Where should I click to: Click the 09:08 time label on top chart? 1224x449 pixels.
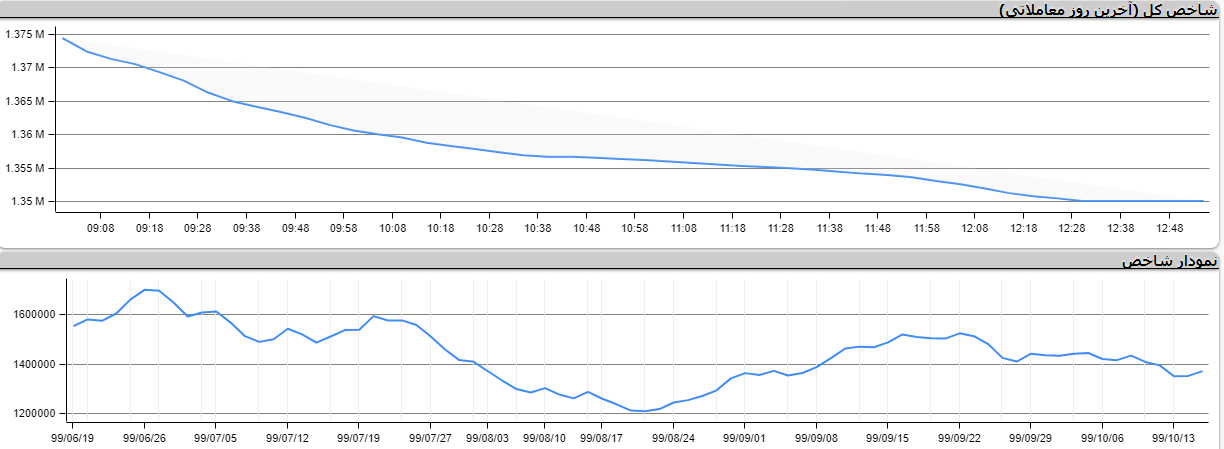click(x=100, y=228)
